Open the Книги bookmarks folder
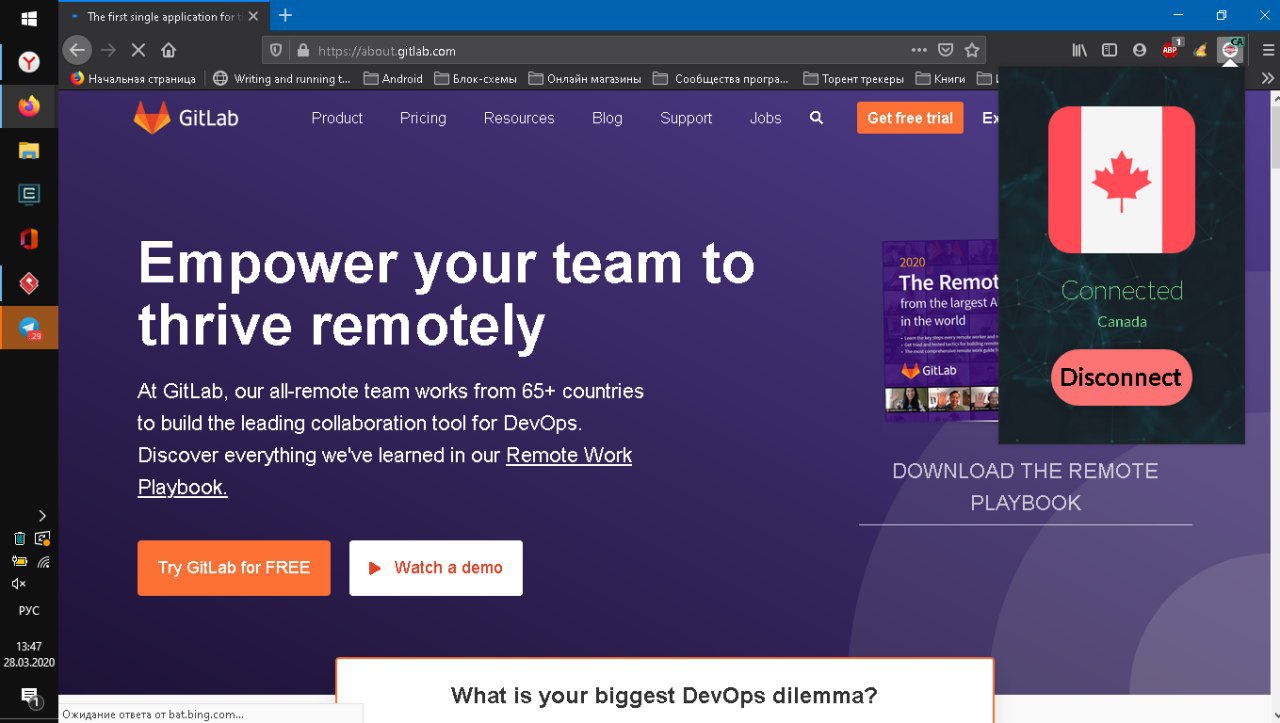Image resolution: width=1280 pixels, height=723 pixels. 942,78
